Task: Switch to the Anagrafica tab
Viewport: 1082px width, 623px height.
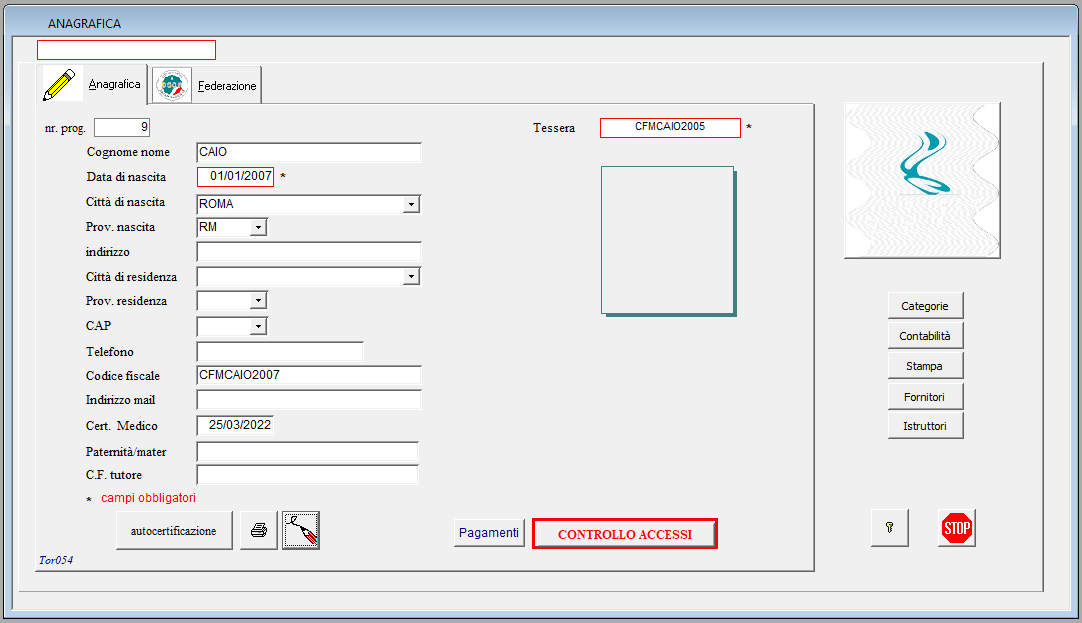Action: (92, 84)
